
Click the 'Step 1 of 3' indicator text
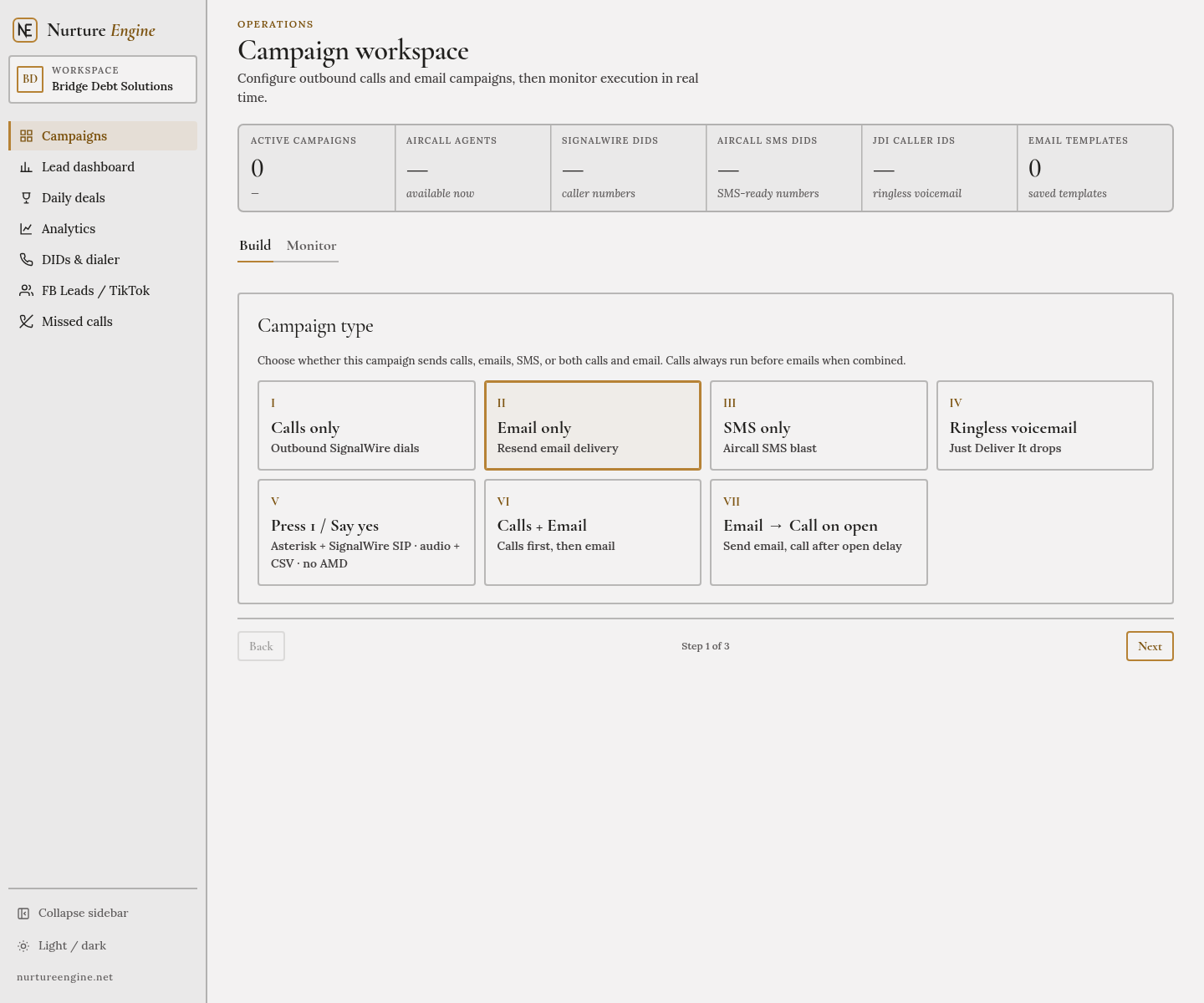[706, 646]
